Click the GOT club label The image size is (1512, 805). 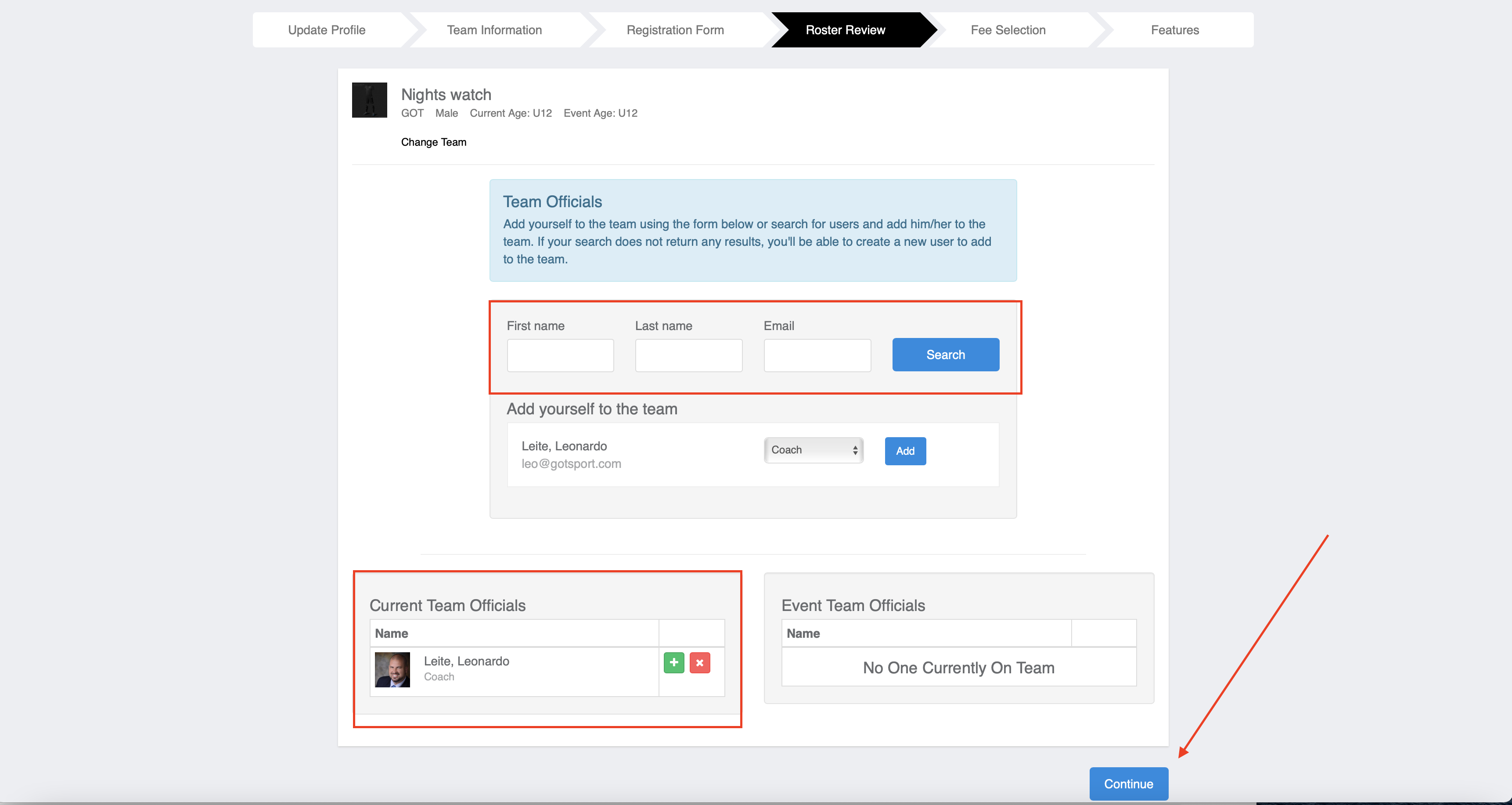(x=412, y=113)
